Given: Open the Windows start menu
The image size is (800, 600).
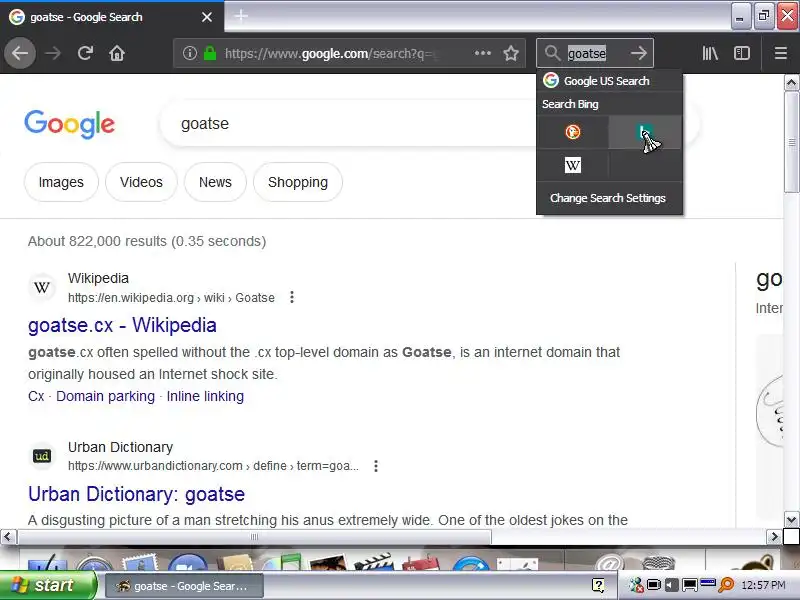Looking at the screenshot, I should 48,585.
